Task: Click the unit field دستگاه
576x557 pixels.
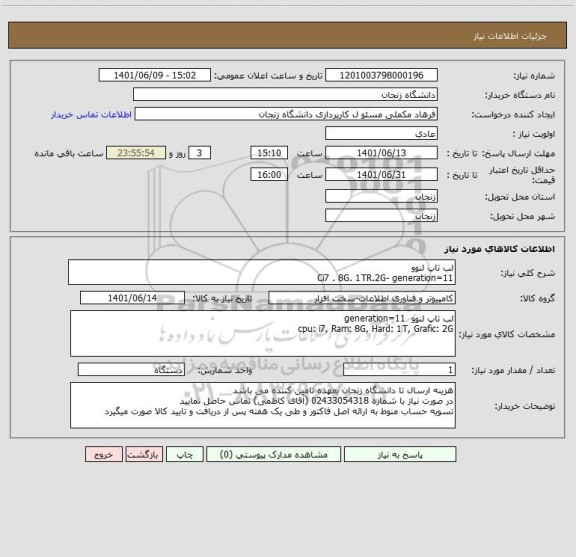Action: click(131, 370)
